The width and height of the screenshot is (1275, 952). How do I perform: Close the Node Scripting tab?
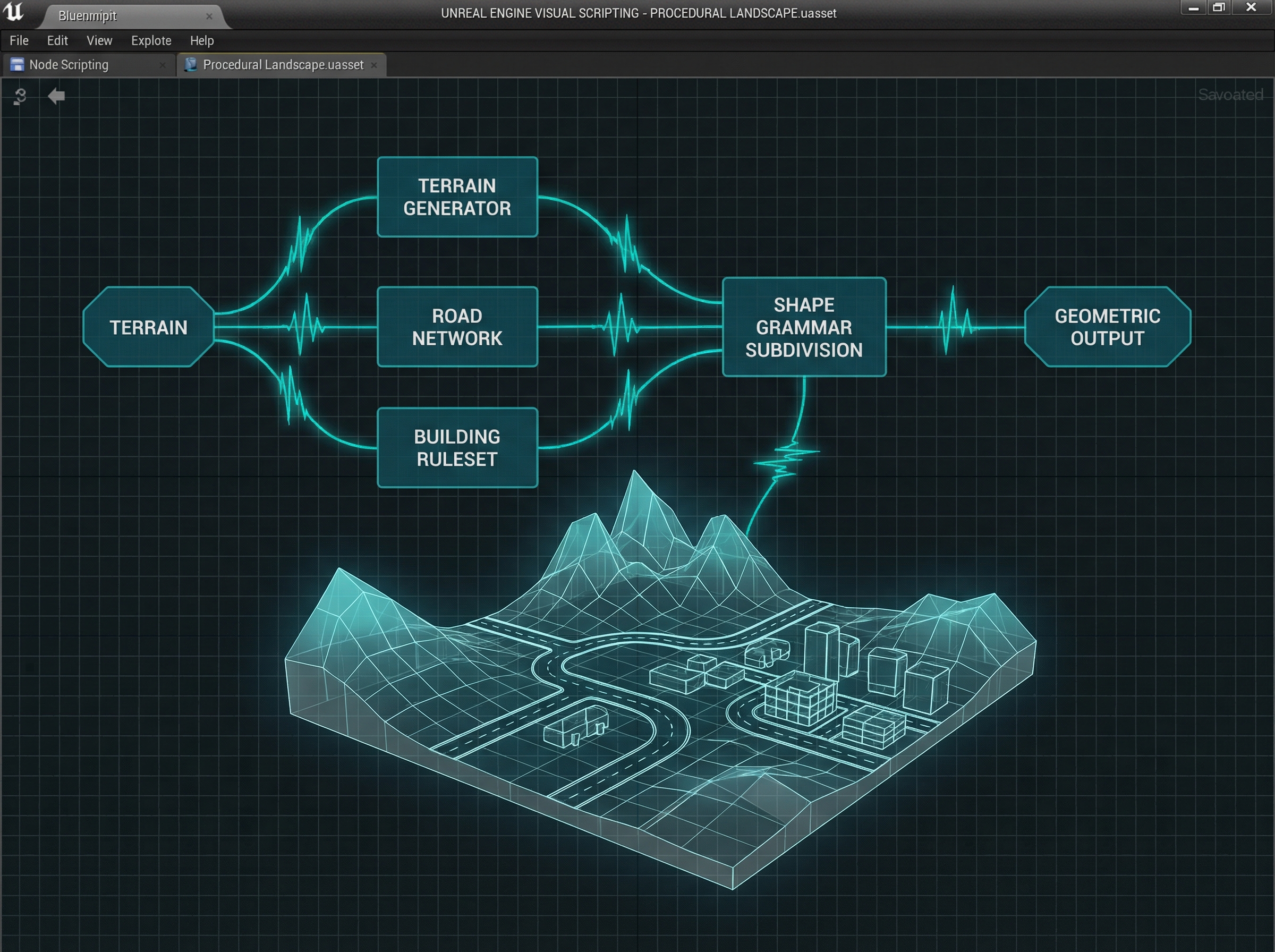163,65
